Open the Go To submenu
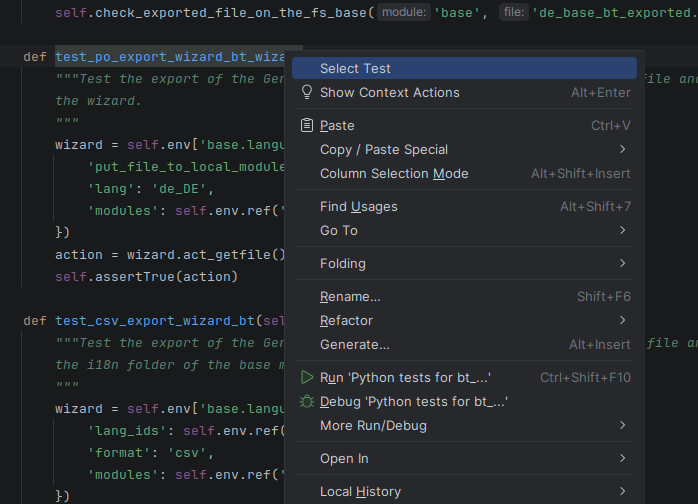This screenshot has height=504, width=698. click(464, 231)
